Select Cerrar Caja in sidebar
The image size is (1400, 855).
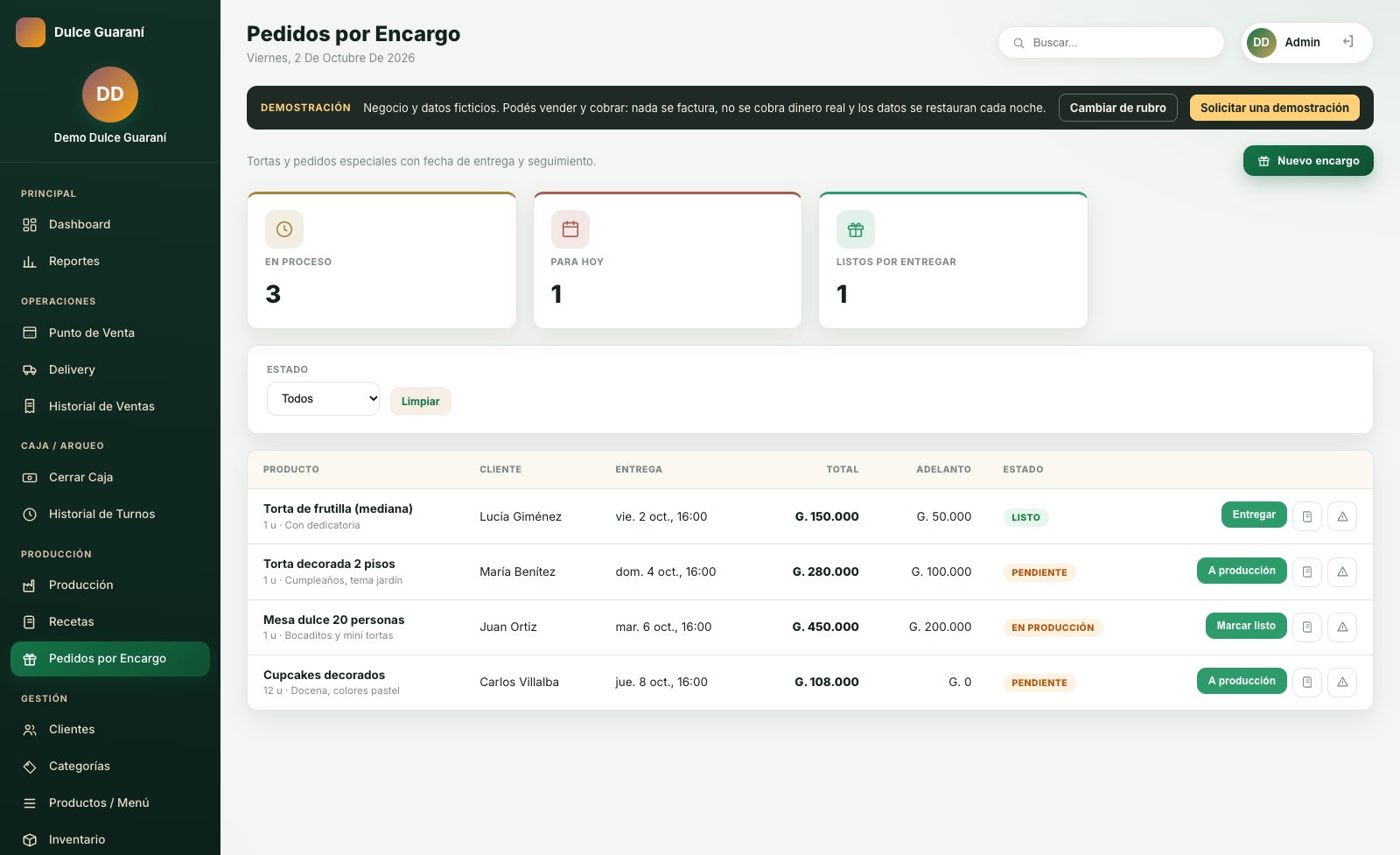point(110,477)
